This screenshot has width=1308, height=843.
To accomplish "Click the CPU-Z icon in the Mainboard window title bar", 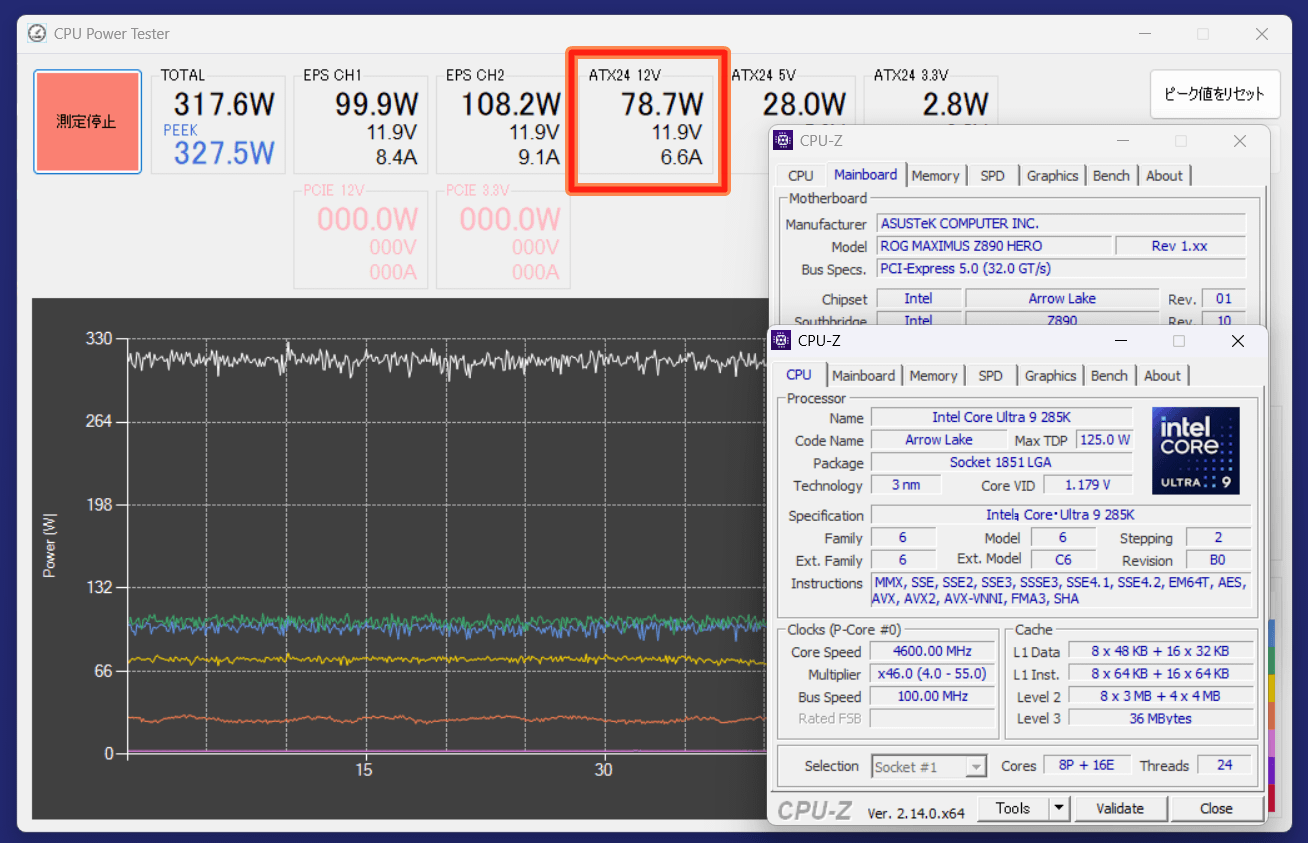I will pos(784,141).
